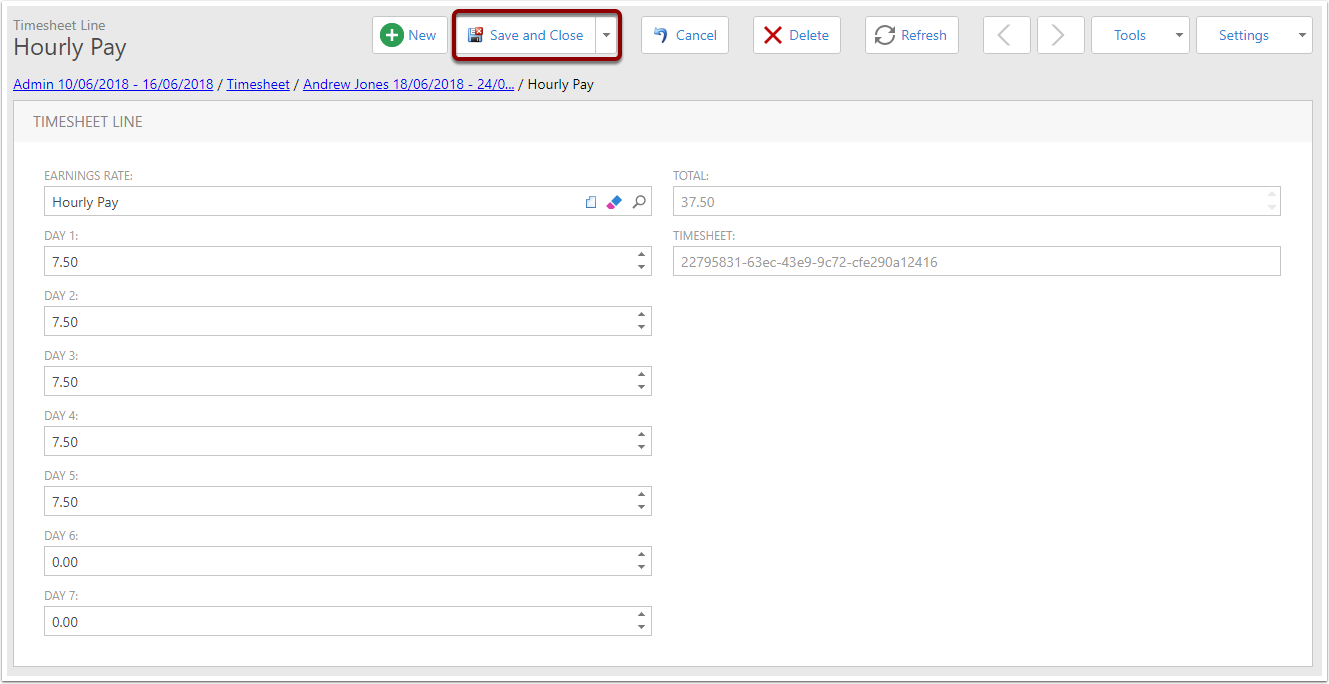The height and width of the screenshot is (684, 1329).
Task: Cancel the timesheet line edits
Action: coord(685,35)
